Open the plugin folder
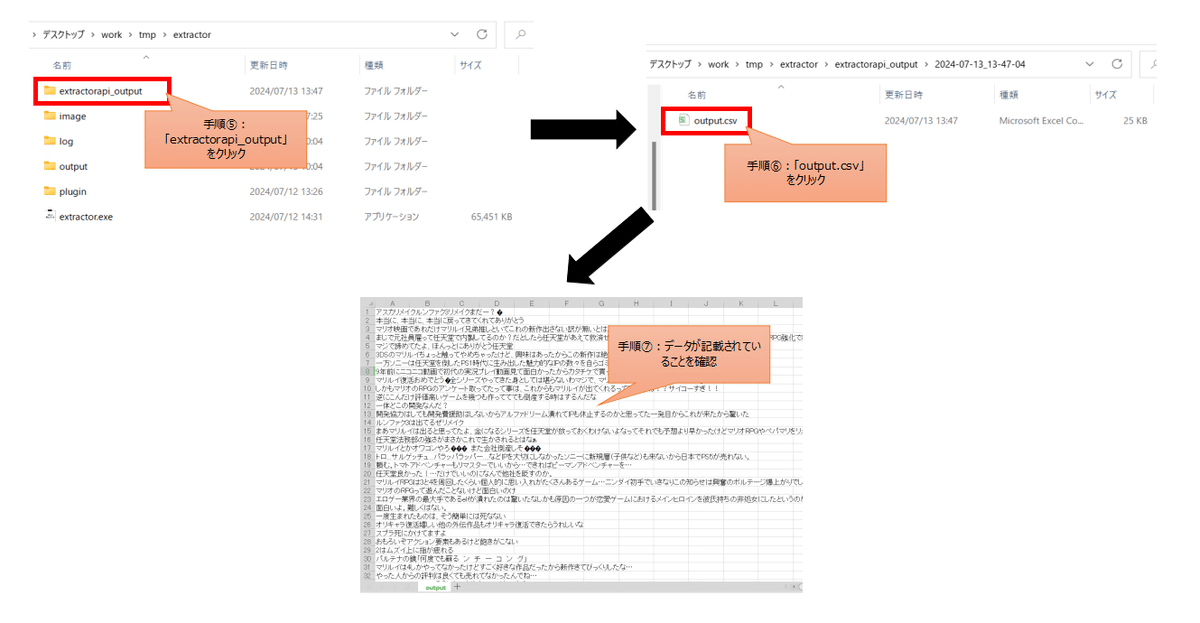This screenshot has width=1200, height=623. [72, 190]
